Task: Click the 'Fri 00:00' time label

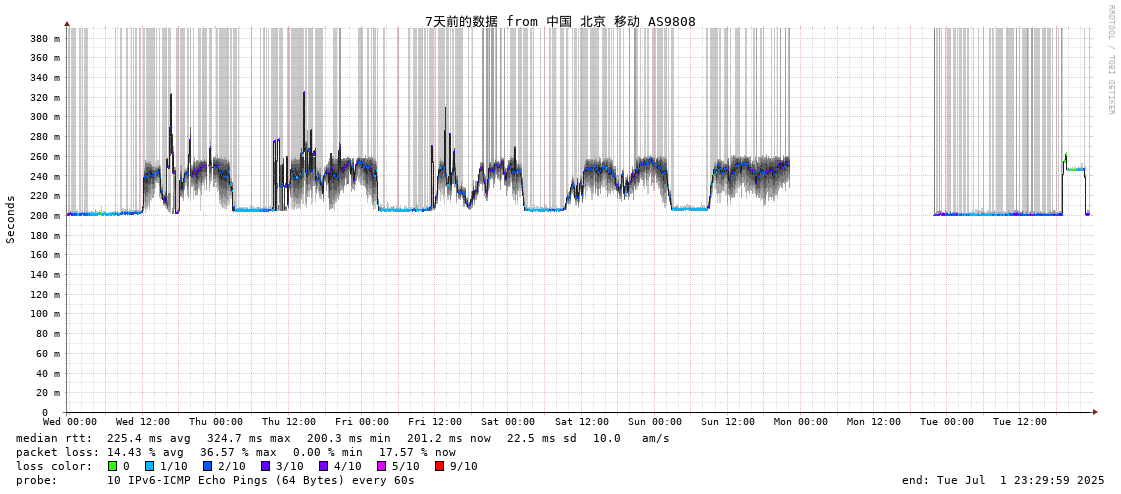Action: pos(363,423)
